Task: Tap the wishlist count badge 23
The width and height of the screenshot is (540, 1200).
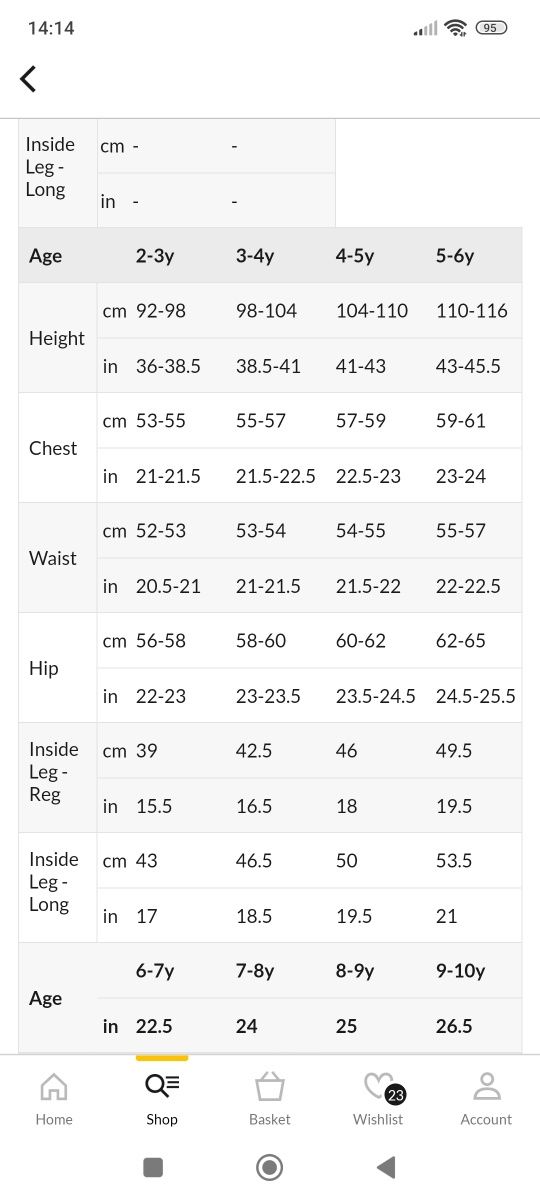Action: (395, 1095)
